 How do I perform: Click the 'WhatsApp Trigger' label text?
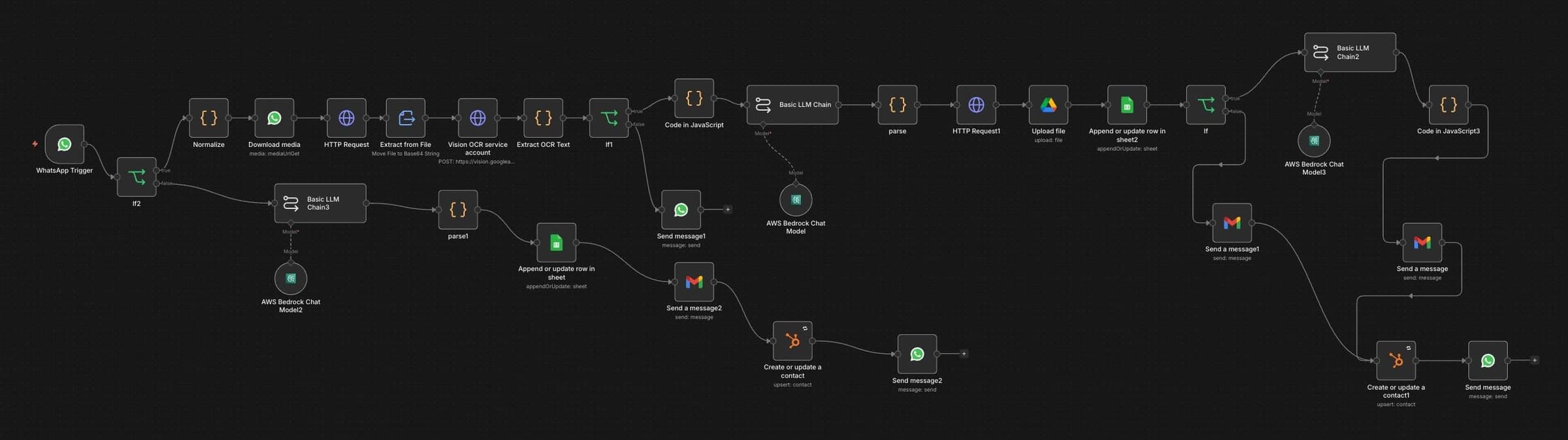tap(64, 171)
